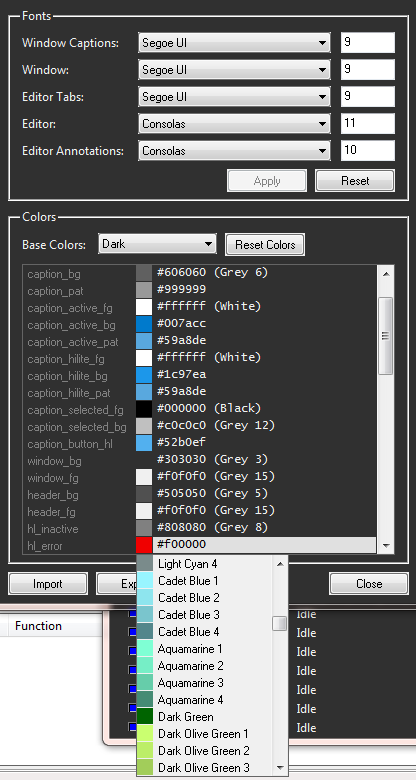Choose Aquamarine 4 from color list

pos(205,700)
